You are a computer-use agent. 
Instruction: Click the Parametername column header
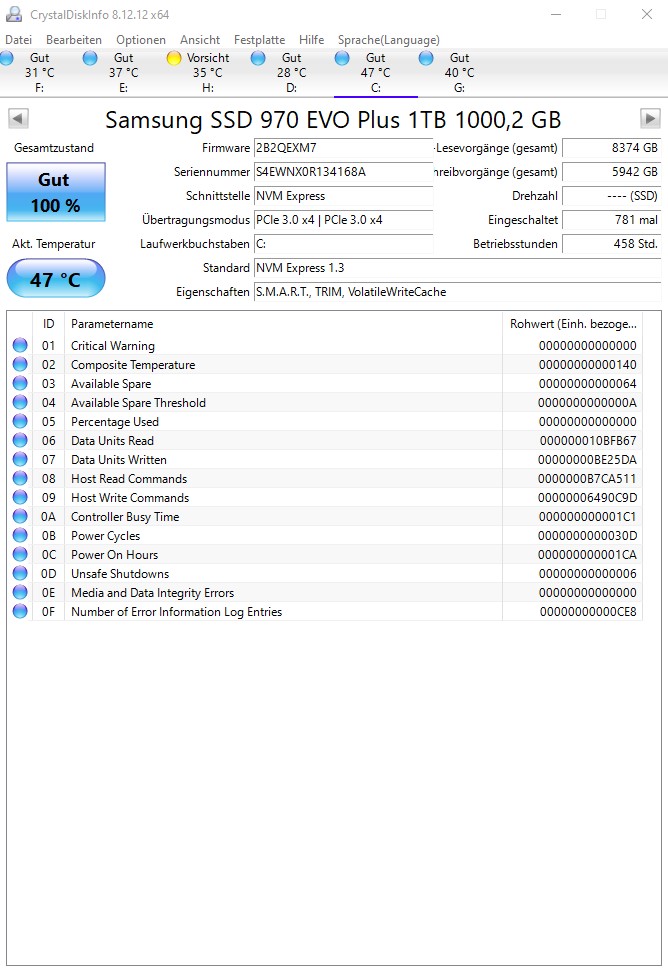coord(283,324)
